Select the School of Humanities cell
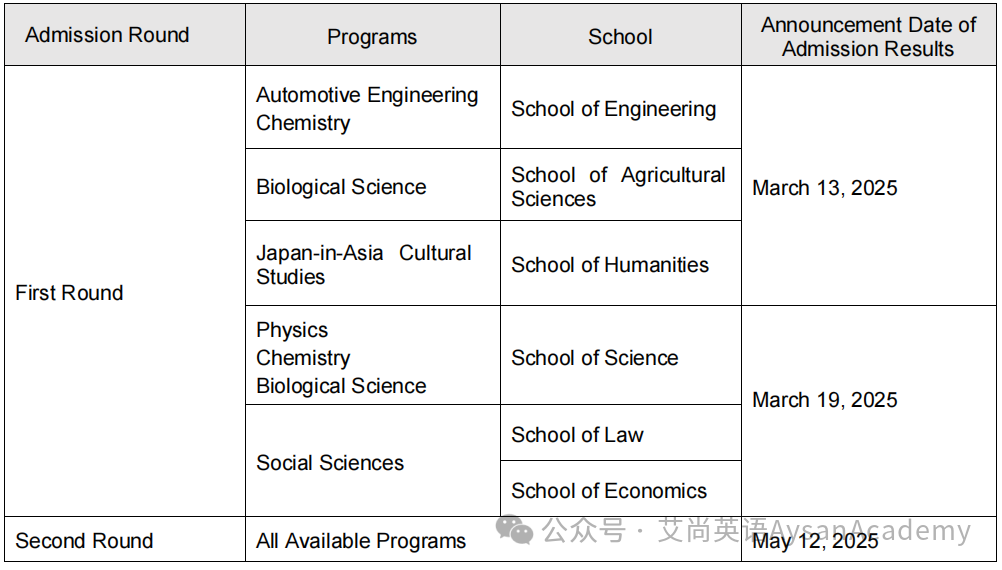Viewport: 1002px width, 570px height. (620, 263)
